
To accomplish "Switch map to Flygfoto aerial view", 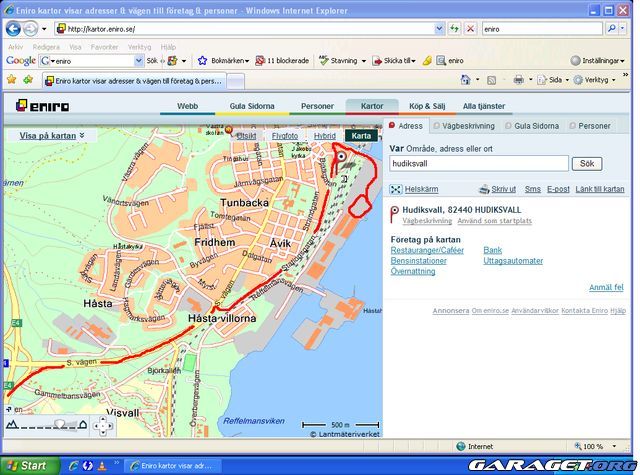I will (x=285, y=135).
